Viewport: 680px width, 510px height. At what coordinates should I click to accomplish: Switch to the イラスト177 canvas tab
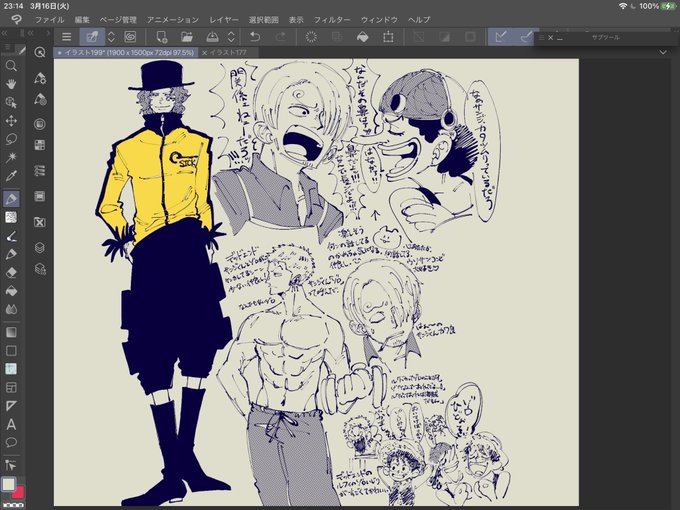[x=228, y=52]
